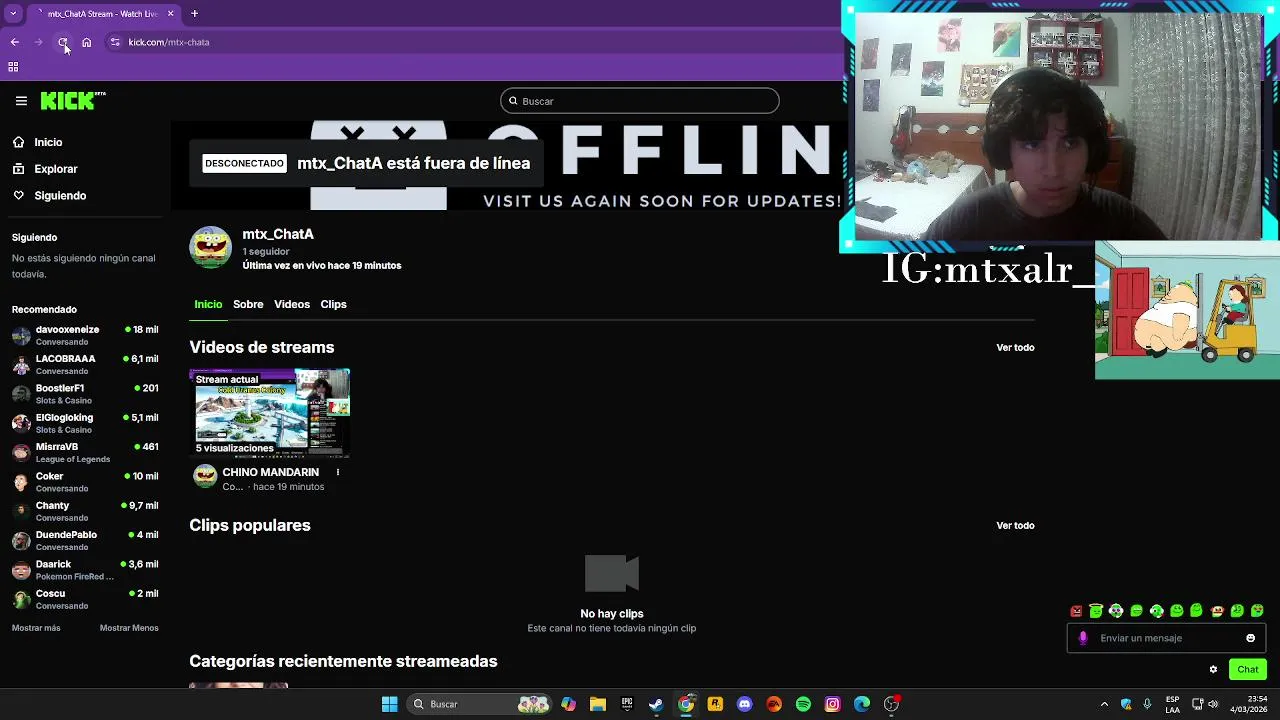This screenshot has width=1280, height=720.
Task: Click the browser back arrow
Action: [15, 42]
